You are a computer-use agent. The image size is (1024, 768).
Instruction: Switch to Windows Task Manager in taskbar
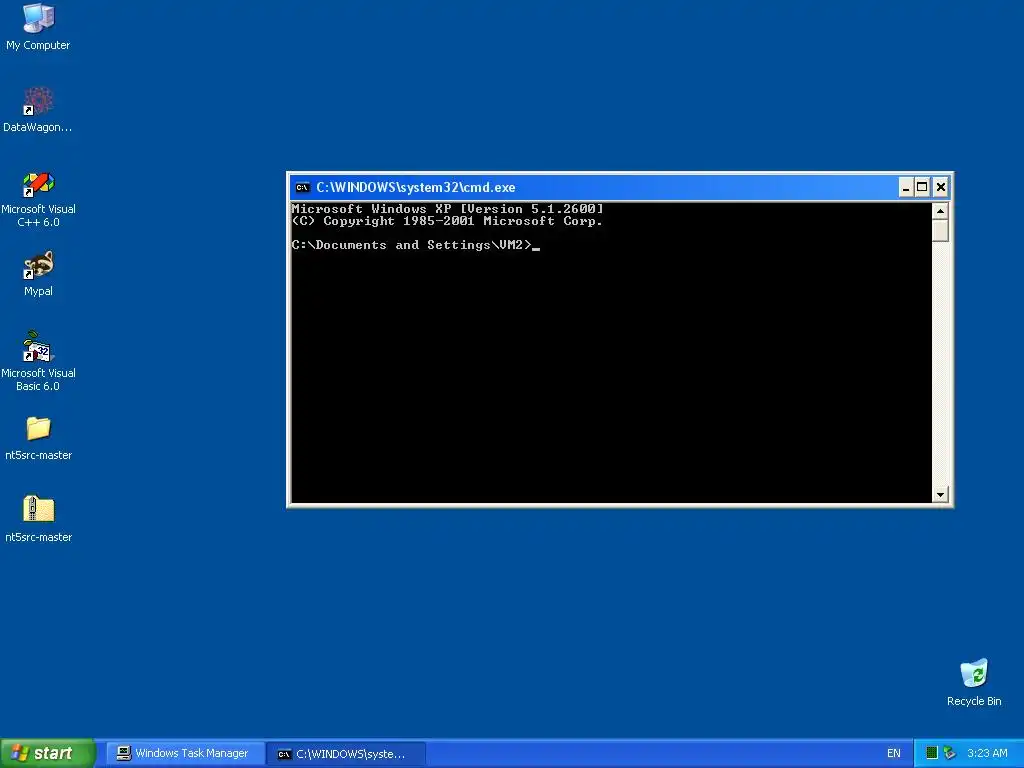click(x=184, y=754)
